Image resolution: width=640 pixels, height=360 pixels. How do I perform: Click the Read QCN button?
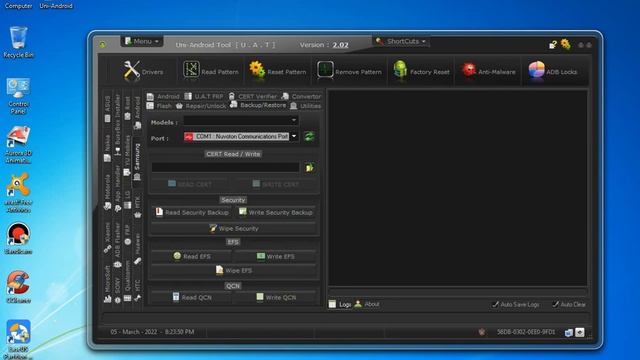191,297
